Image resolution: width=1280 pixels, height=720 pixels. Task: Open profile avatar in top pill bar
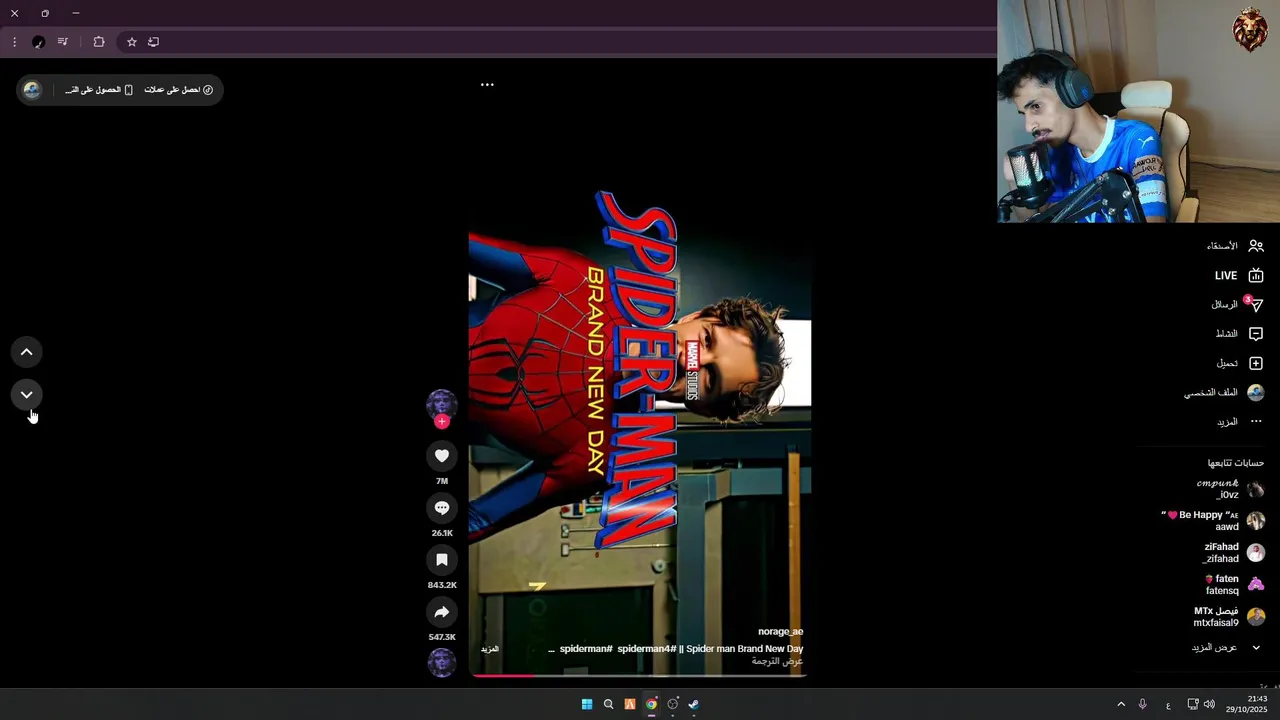tap(32, 90)
